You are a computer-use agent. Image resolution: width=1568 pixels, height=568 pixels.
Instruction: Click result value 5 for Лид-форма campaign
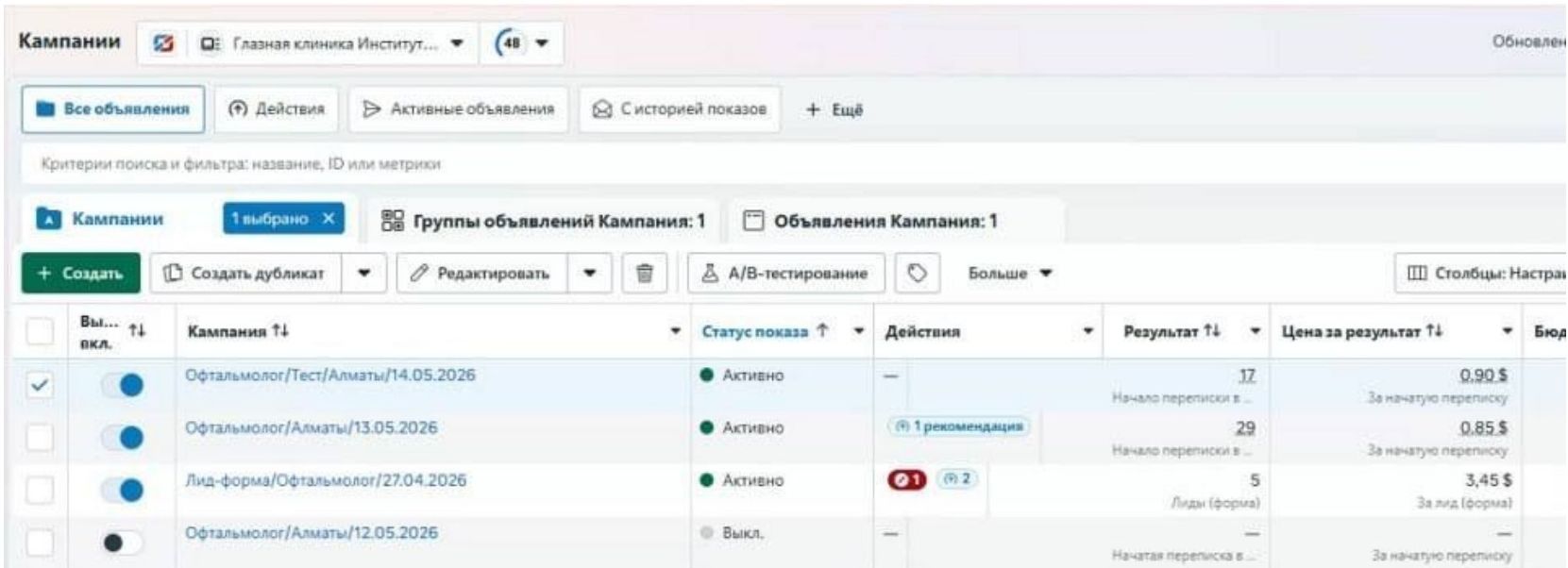tap(1255, 480)
